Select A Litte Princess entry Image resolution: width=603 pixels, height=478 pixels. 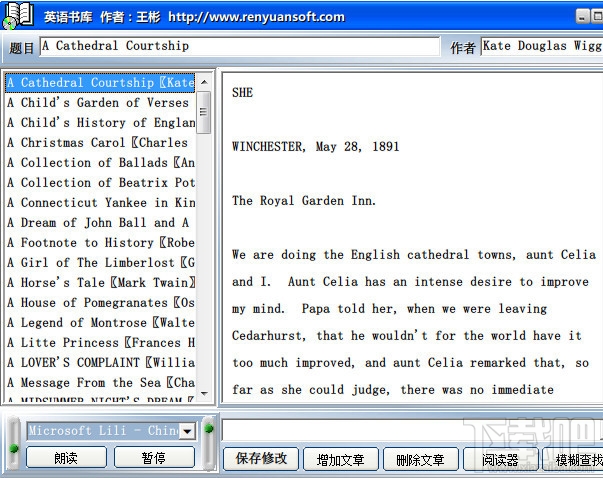click(x=100, y=343)
